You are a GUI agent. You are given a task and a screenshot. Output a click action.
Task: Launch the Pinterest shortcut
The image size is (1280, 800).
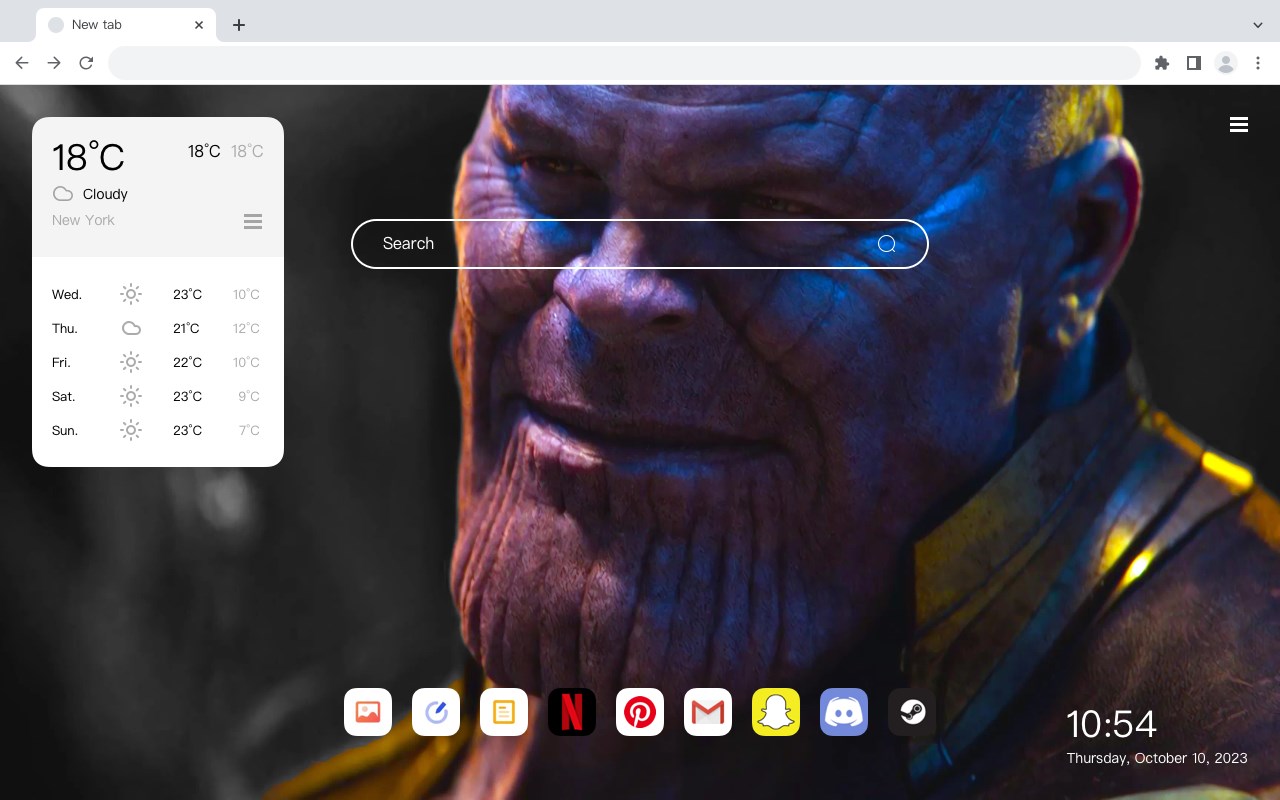(x=640, y=712)
